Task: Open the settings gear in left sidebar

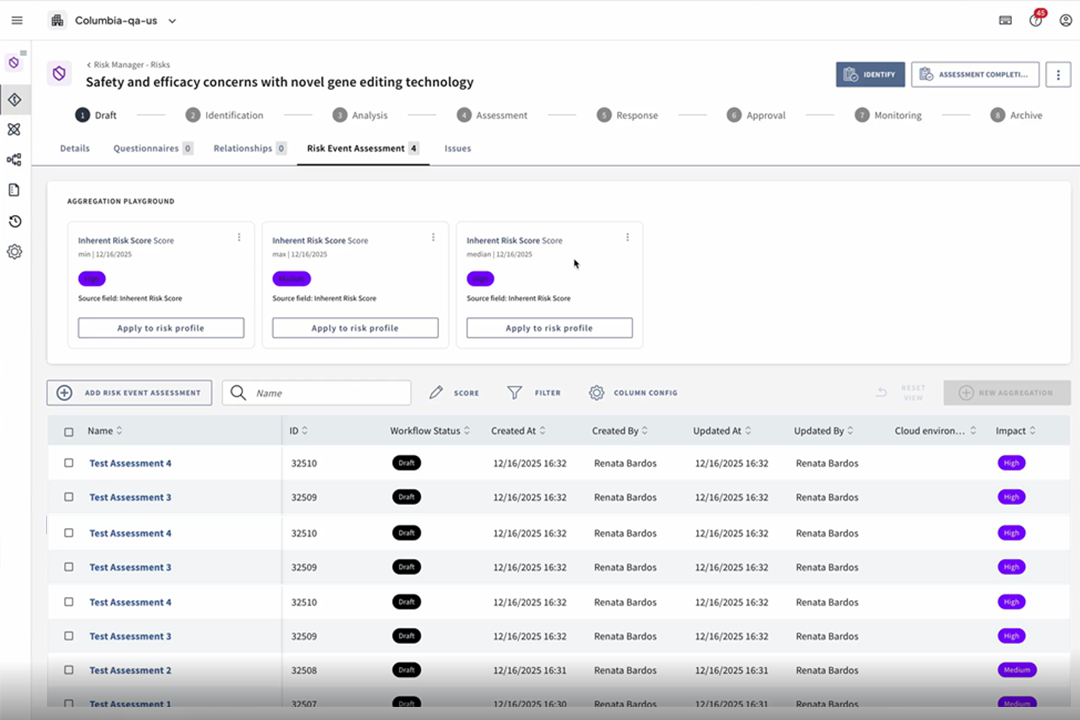Action: click(14, 251)
